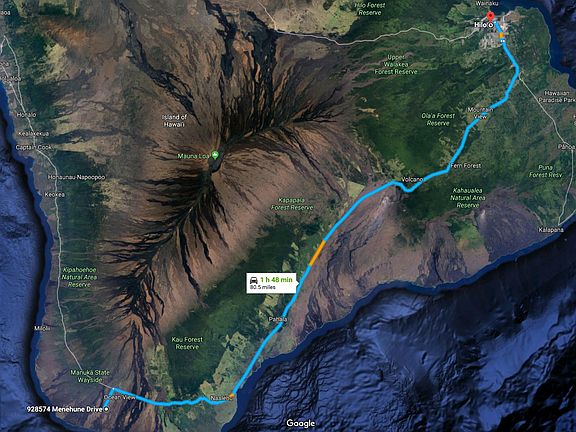
Task: Open the Kau Forest Reserve label
Action: coord(187,343)
